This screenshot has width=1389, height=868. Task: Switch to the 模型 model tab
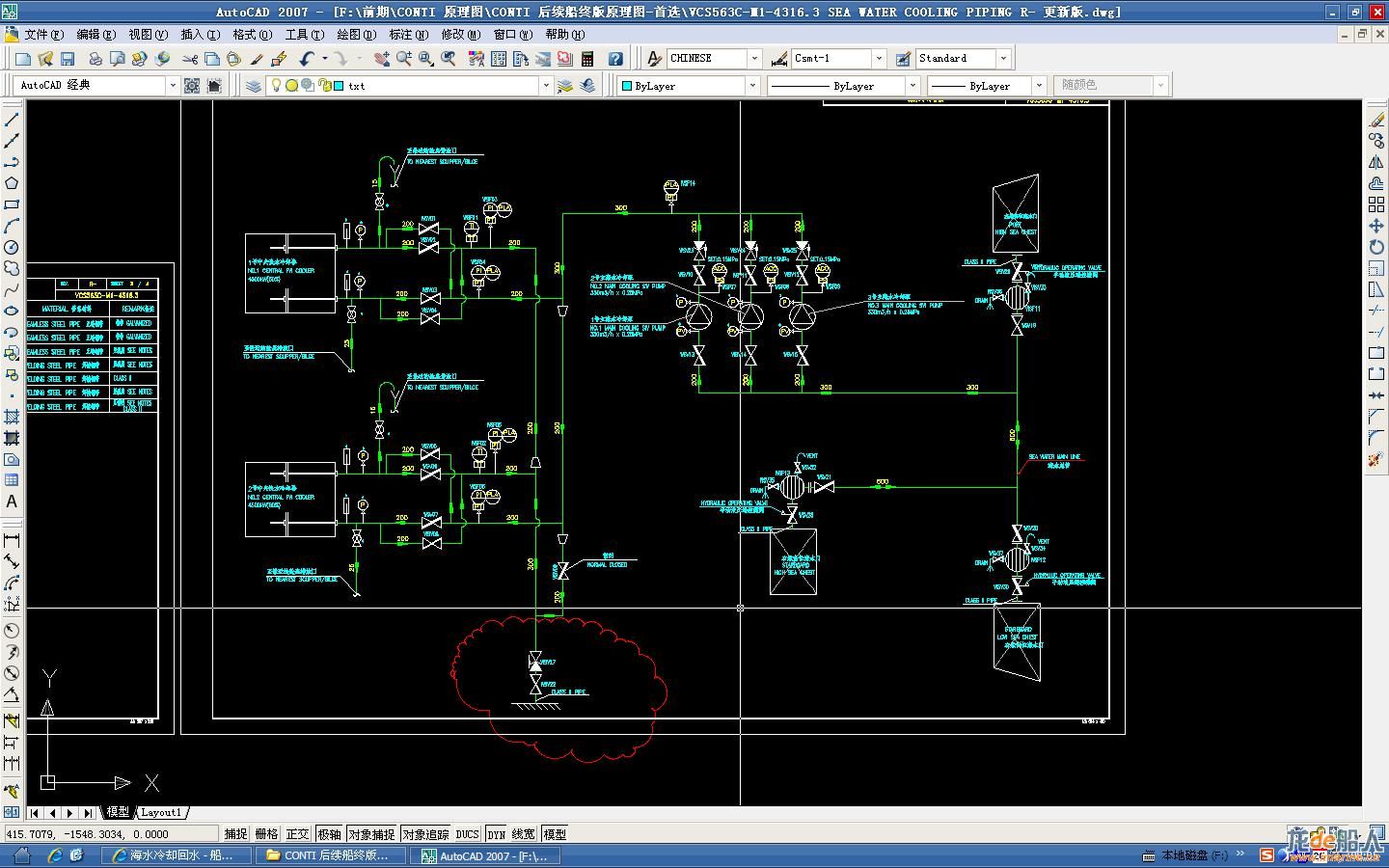[x=118, y=812]
